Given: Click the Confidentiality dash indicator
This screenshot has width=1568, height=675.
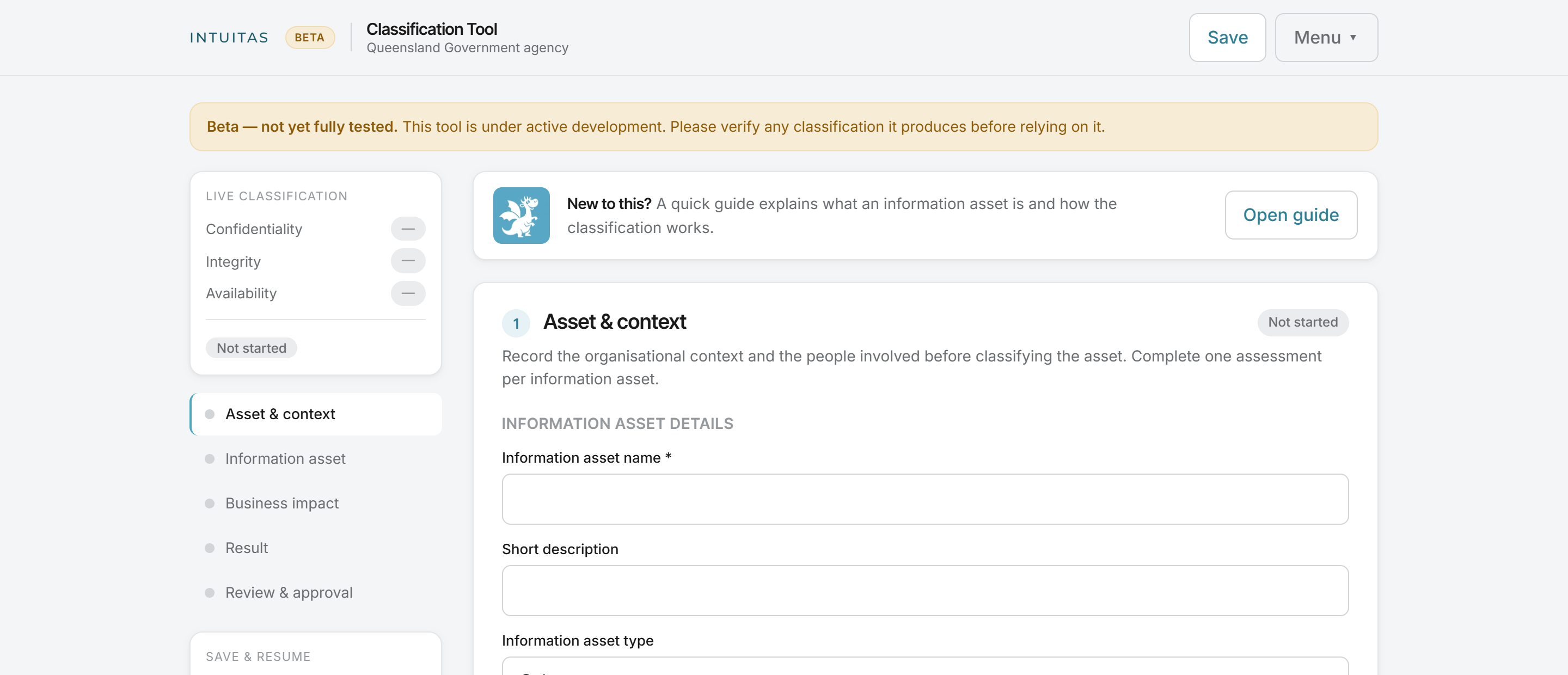Looking at the screenshot, I should 408,229.
